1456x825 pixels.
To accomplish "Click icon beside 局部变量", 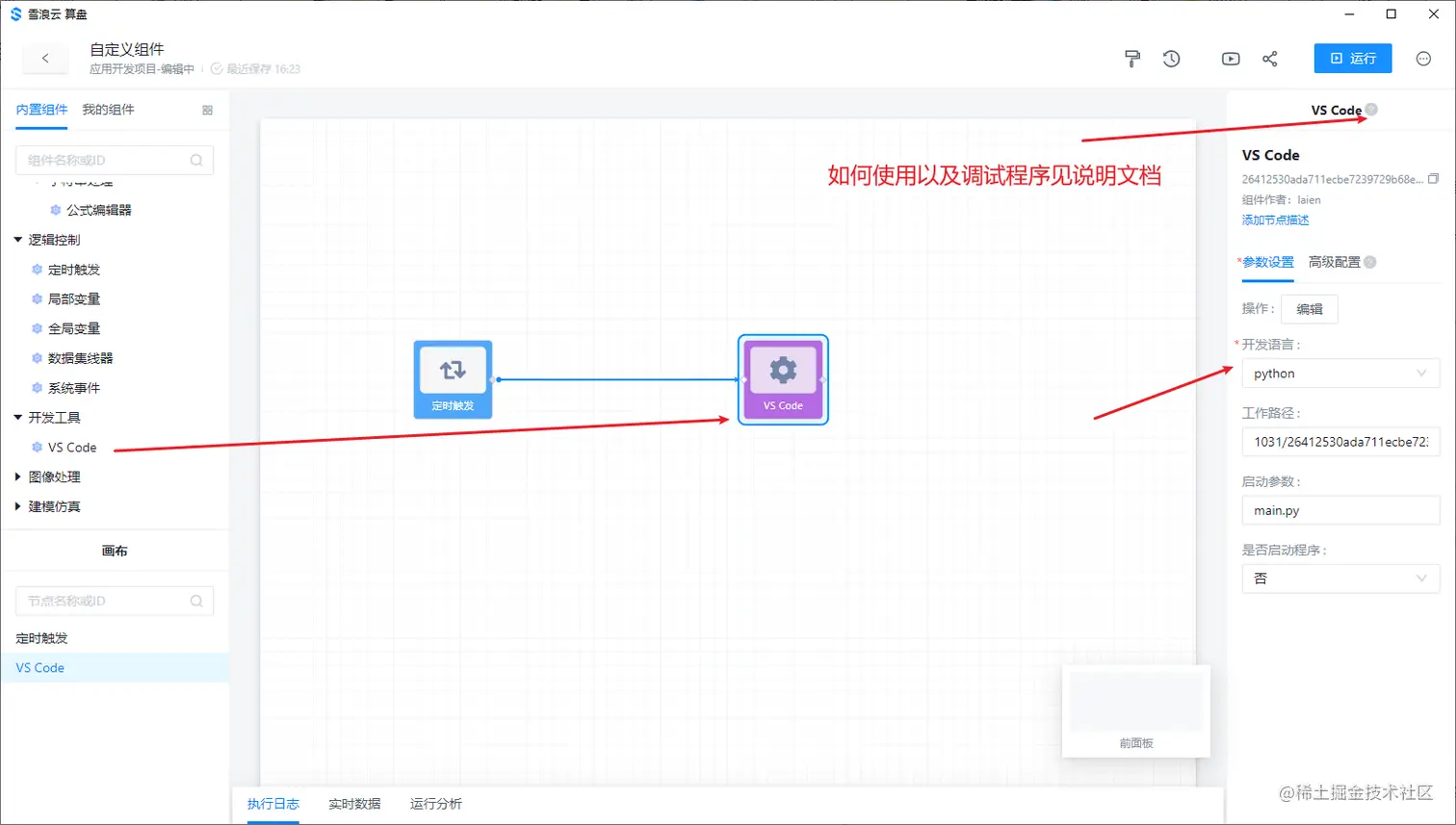I will 37,299.
